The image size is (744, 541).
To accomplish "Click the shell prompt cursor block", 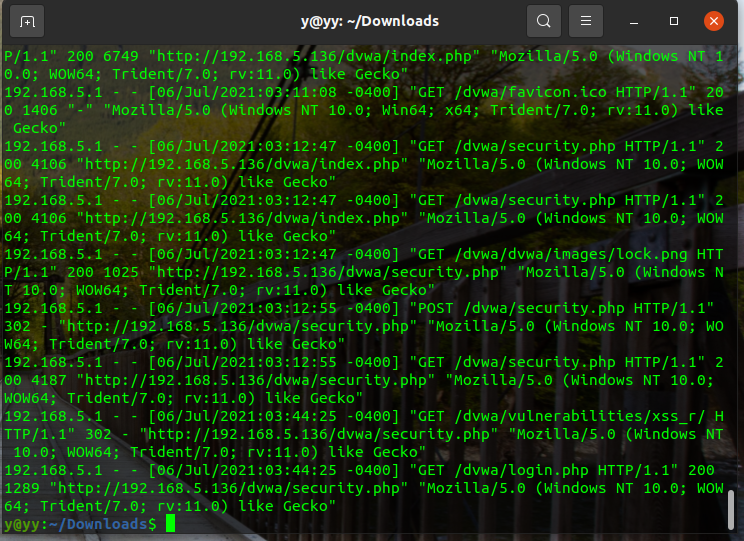I will pyautogui.click(x=170, y=524).
